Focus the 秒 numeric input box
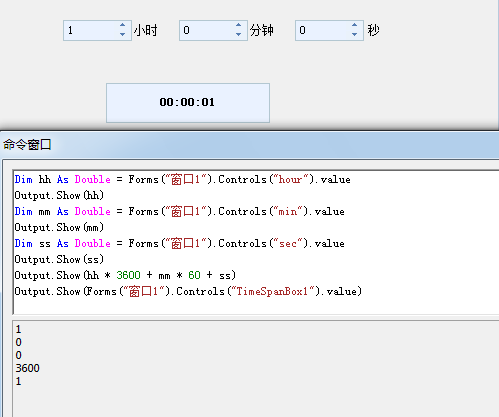The height and width of the screenshot is (417, 499). tap(323, 30)
